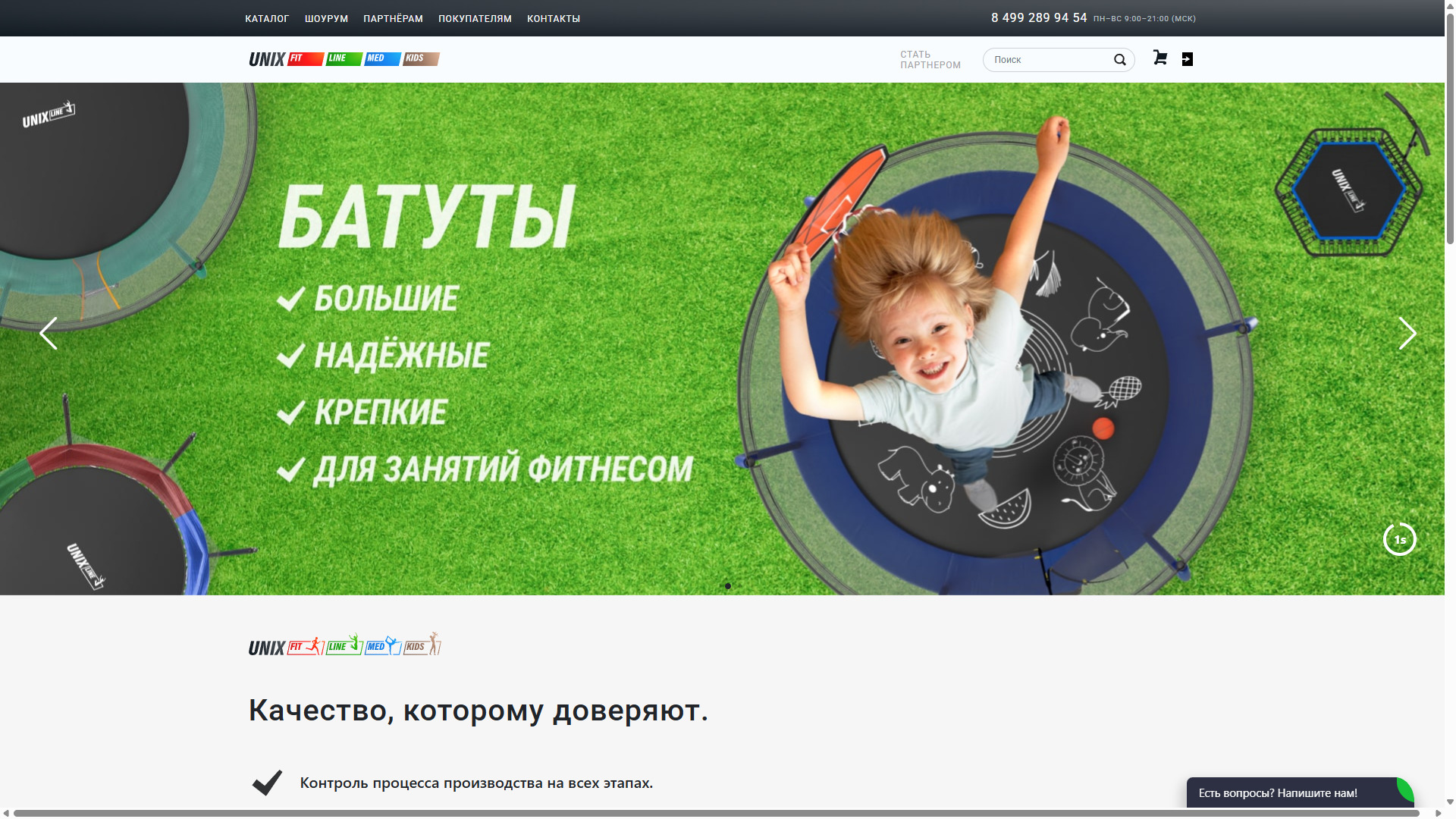Viewport: 1456px width, 819px height.
Task: Click the UNIX logo in the header
Action: [x=267, y=59]
